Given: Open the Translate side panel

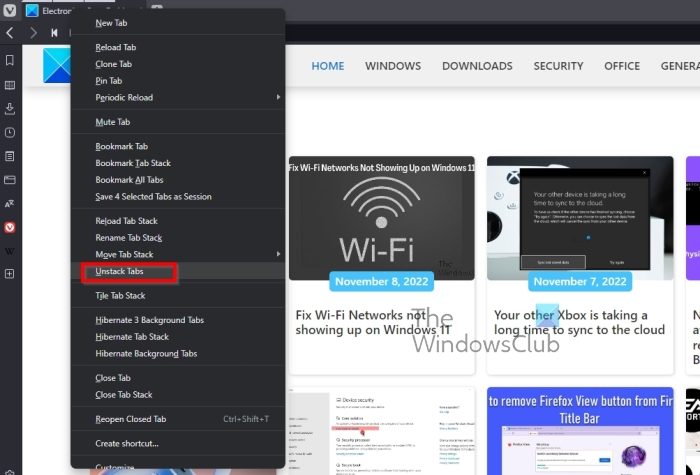Looking at the screenshot, I should [9, 204].
